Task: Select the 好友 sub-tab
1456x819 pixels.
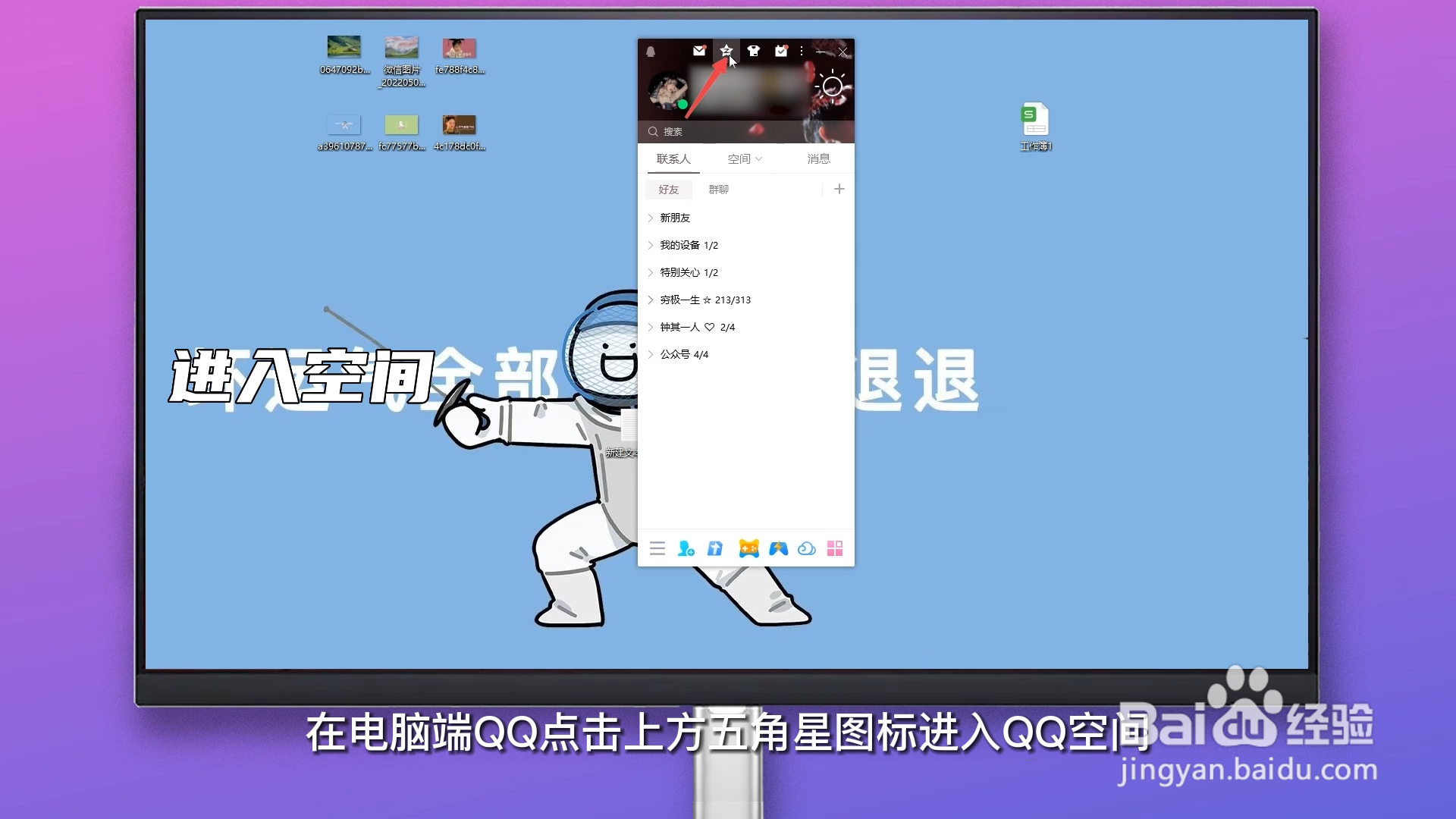Action: 669,190
